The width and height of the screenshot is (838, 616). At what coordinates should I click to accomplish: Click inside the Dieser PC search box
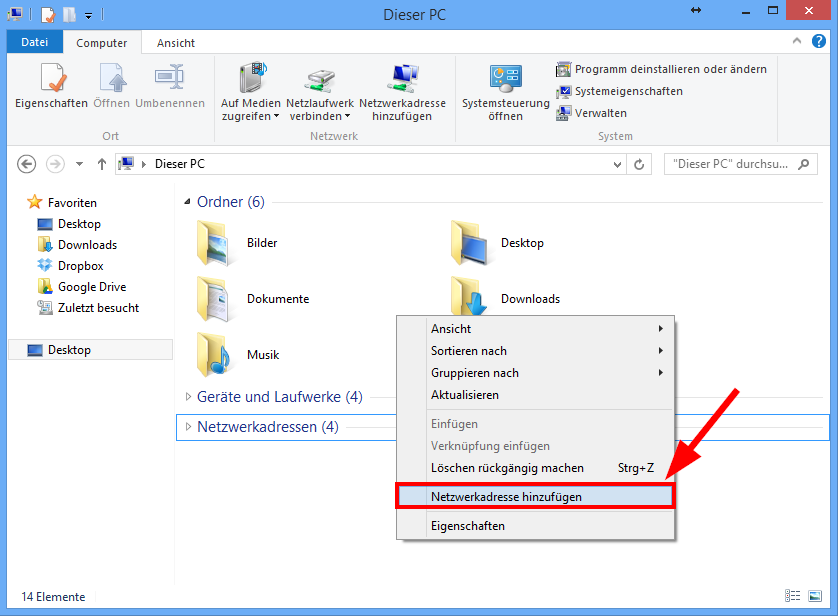point(730,163)
